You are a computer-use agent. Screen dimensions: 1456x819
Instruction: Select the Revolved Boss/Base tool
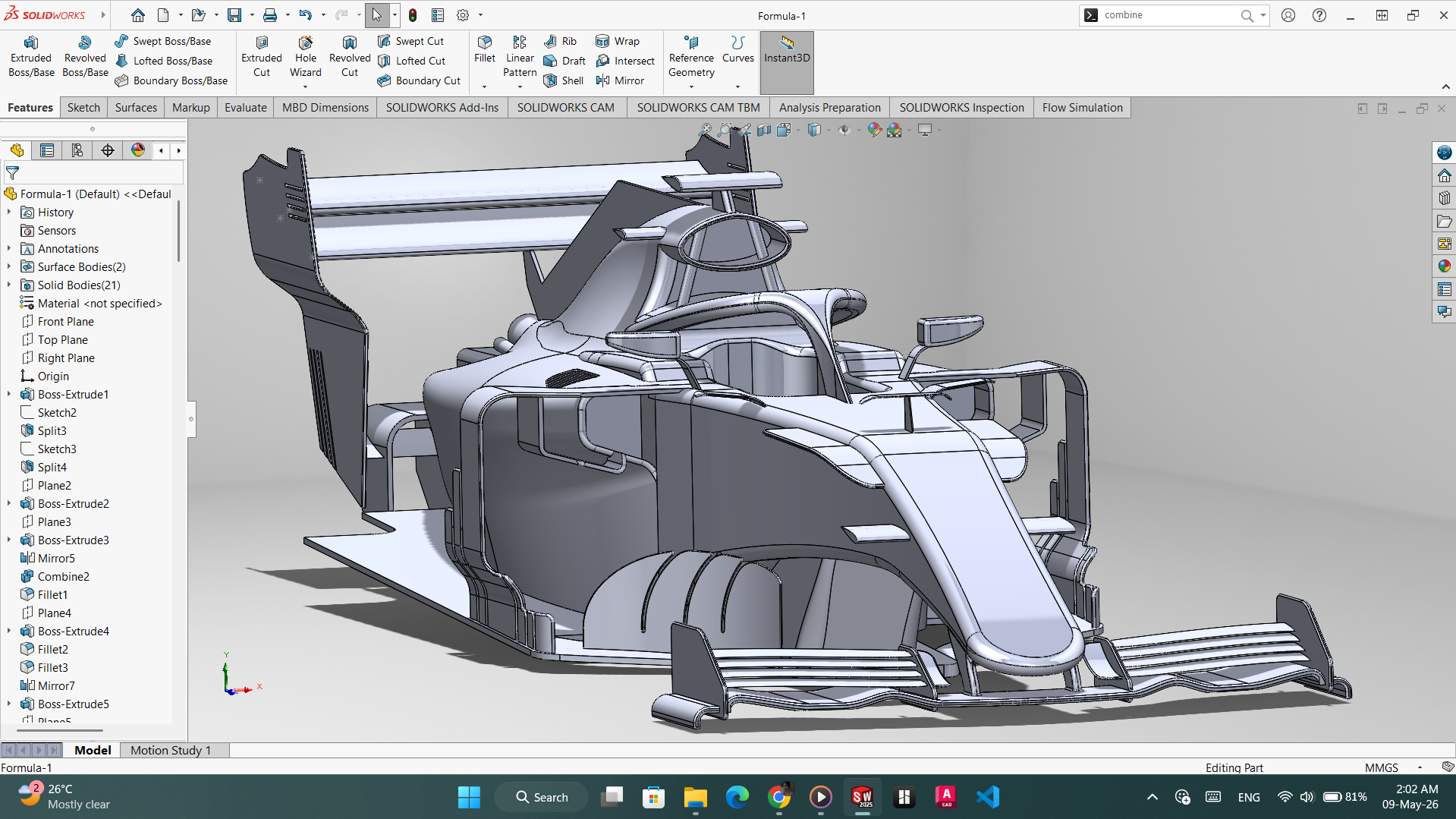[85, 57]
